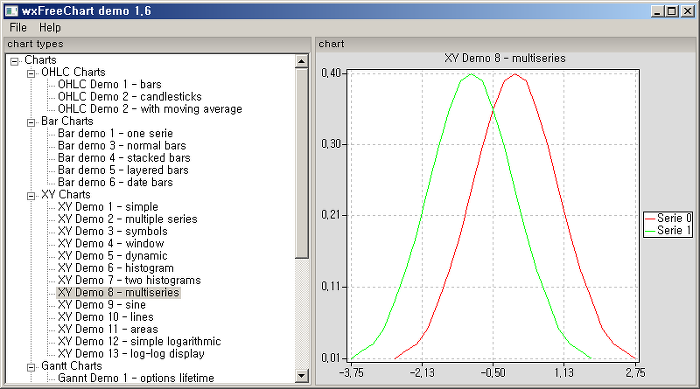Collapse the Charts root tree node
Image resolution: width=700 pixels, height=389 pixels.
click(14, 61)
